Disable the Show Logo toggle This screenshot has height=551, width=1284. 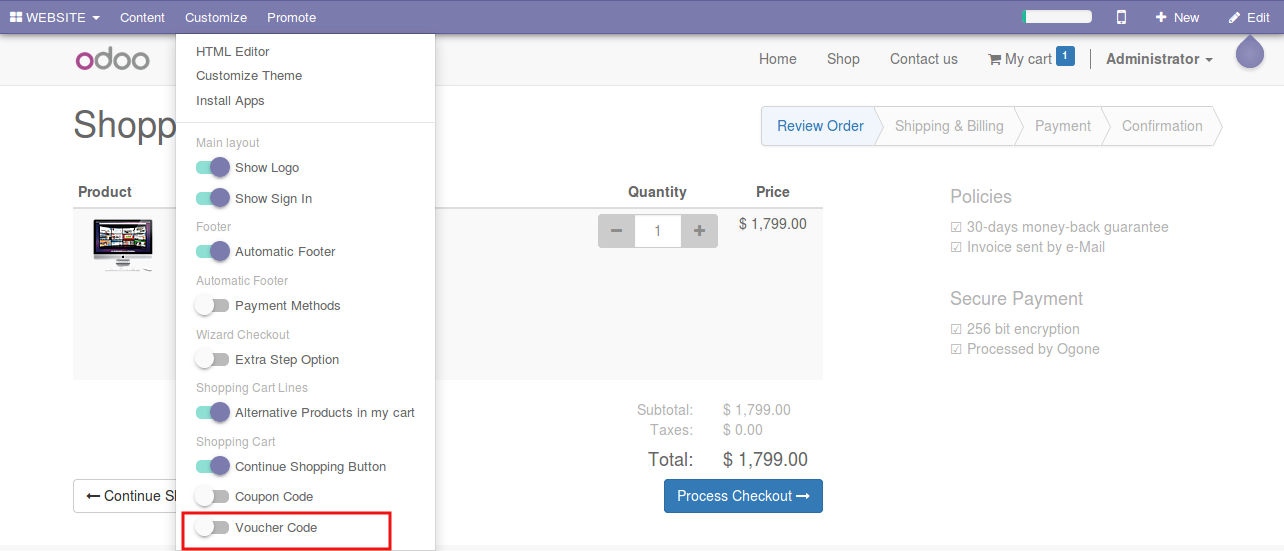[212, 167]
